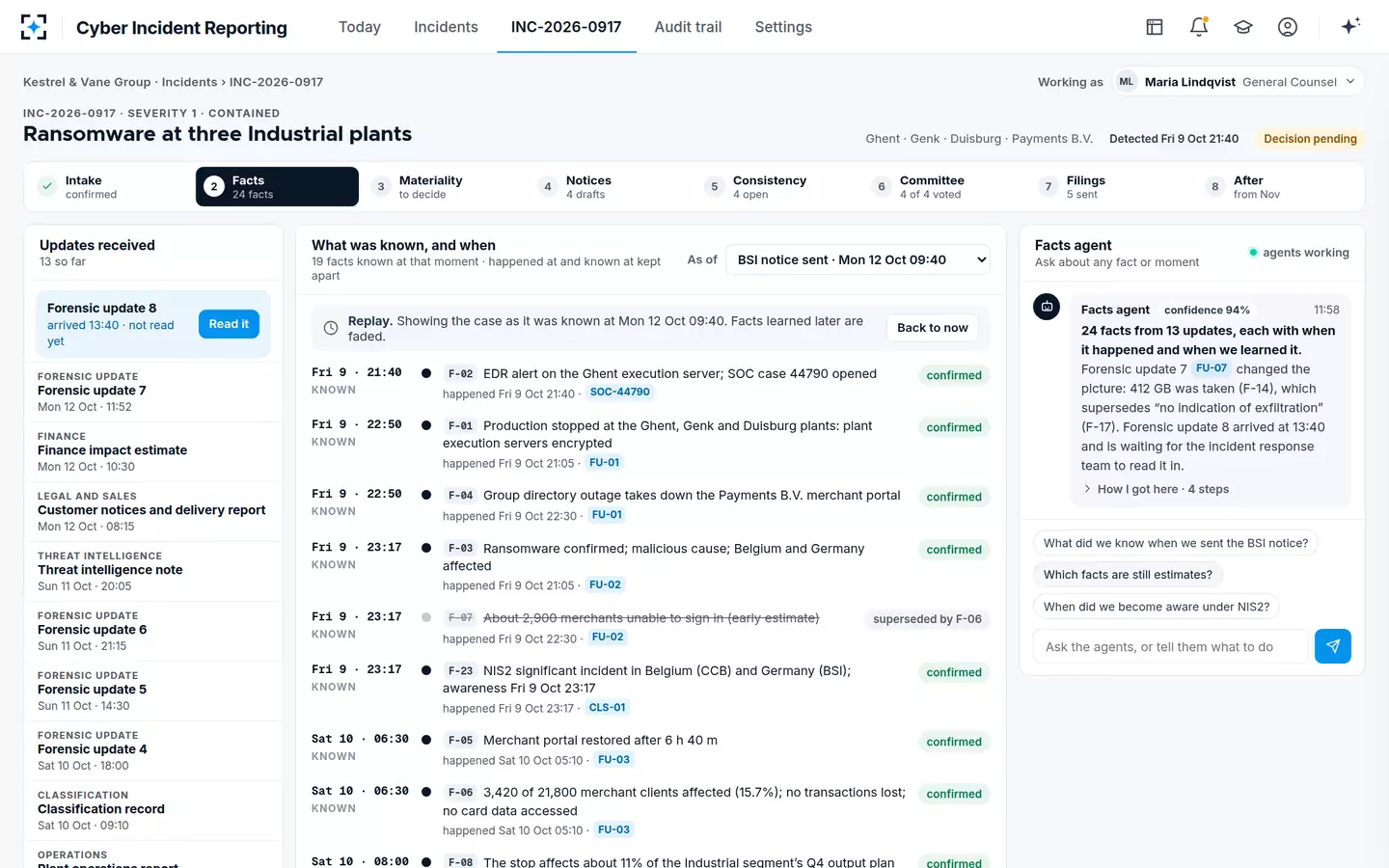Open the Audit trail tab
Viewport: 1389px width, 868px height.
click(x=688, y=27)
